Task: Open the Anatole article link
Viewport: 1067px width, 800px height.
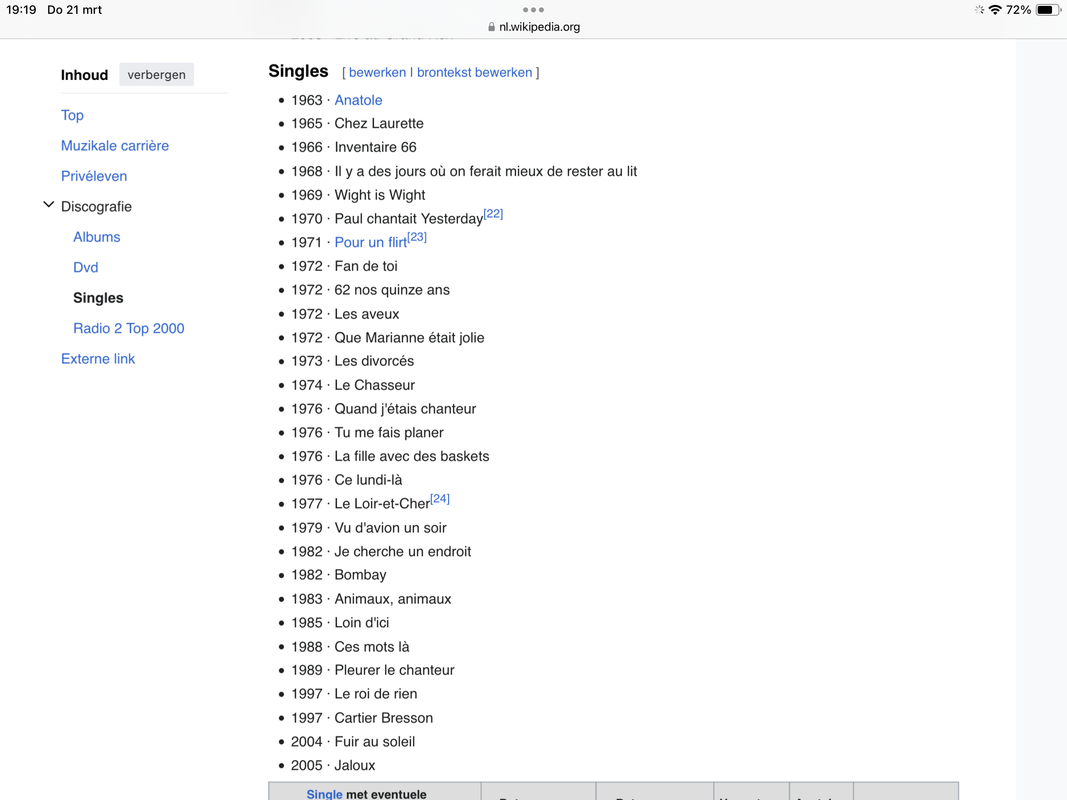Action: (359, 100)
